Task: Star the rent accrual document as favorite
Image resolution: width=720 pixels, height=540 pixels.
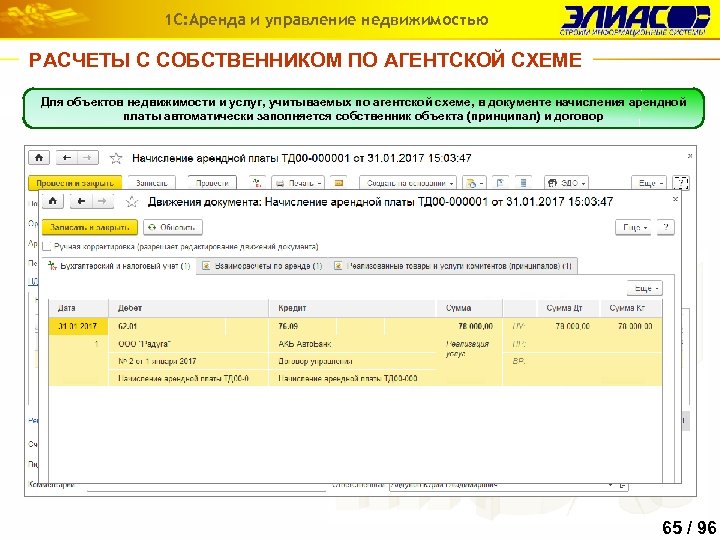Action: point(116,158)
